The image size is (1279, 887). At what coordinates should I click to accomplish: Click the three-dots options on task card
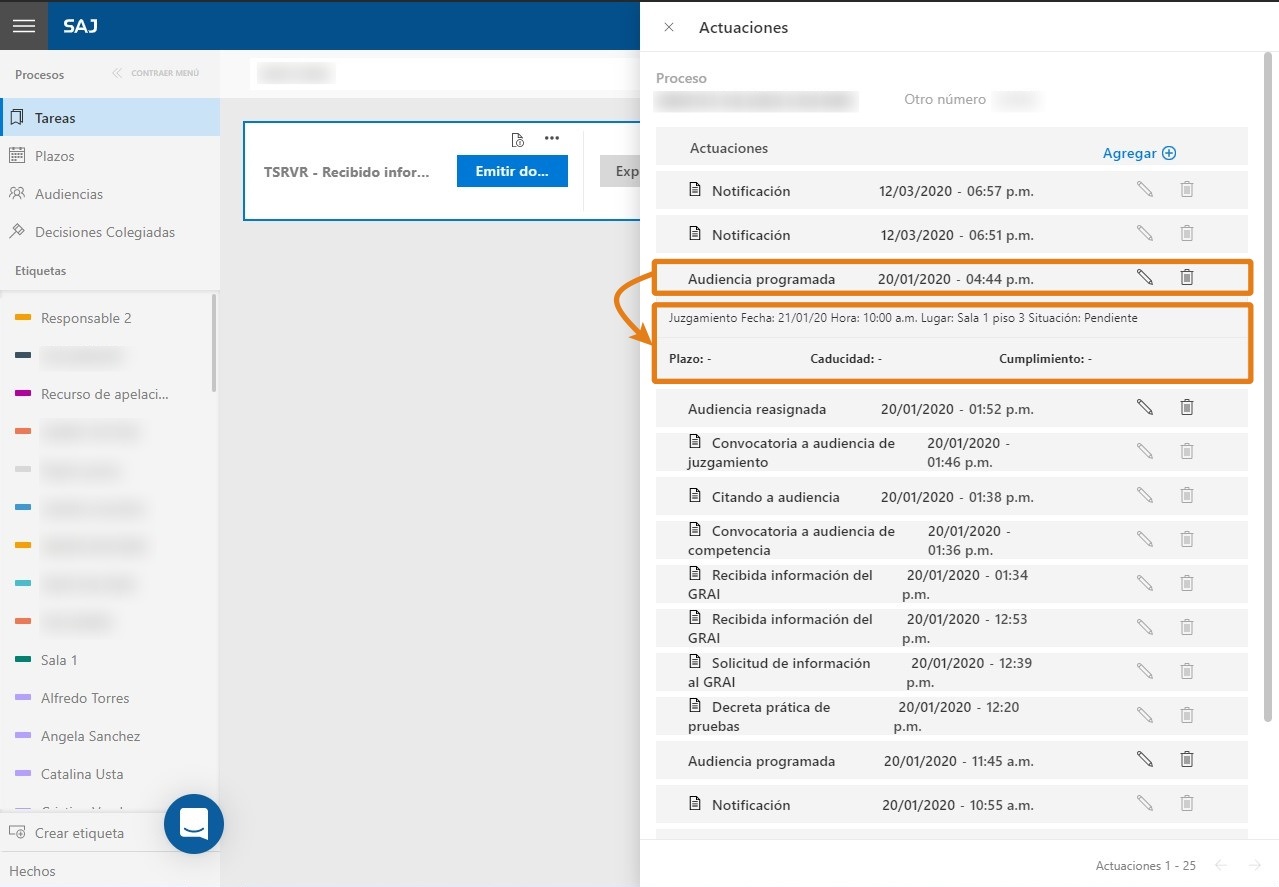coord(552,138)
